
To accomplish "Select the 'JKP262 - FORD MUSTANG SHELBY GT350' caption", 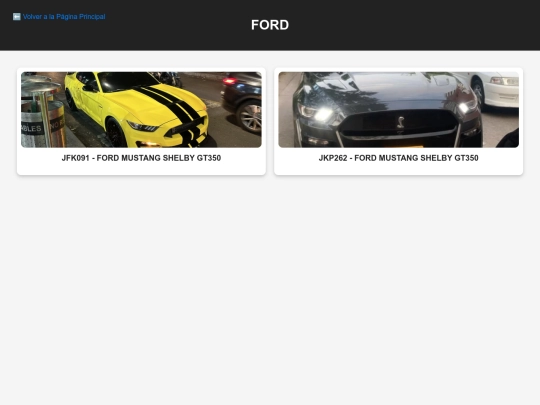I will tap(398, 158).
